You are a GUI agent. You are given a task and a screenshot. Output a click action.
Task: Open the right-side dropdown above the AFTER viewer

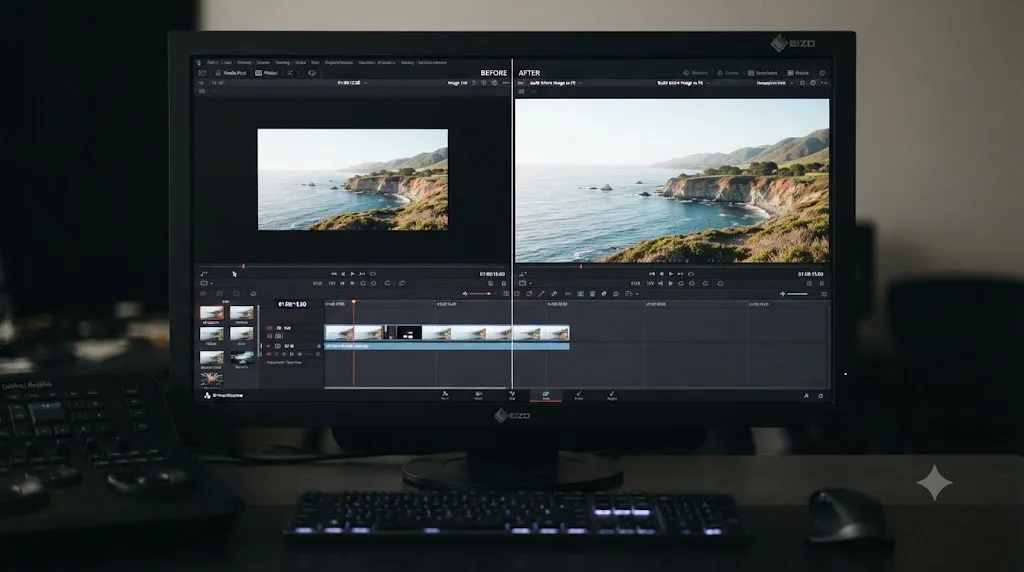tap(775, 83)
